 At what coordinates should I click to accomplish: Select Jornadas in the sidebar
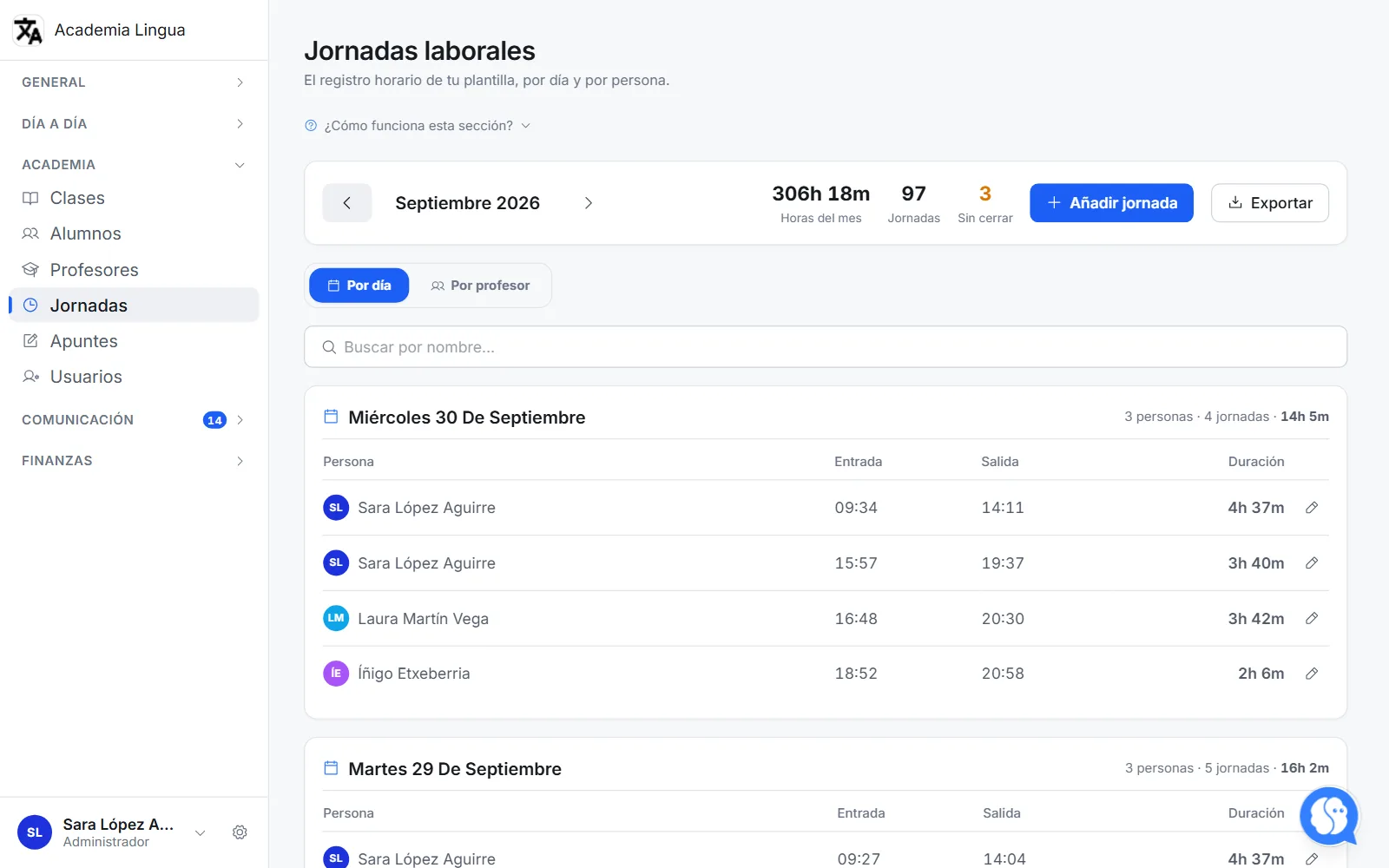134,306
